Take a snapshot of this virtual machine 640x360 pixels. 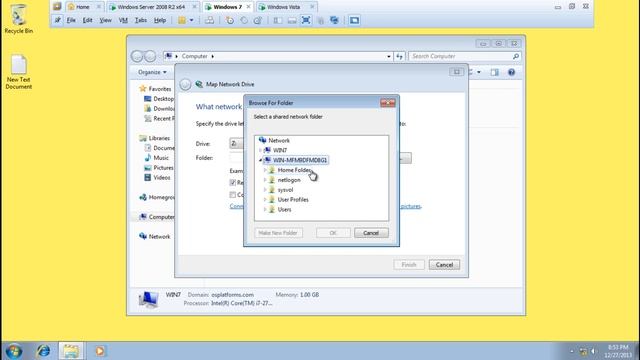tap(230, 20)
